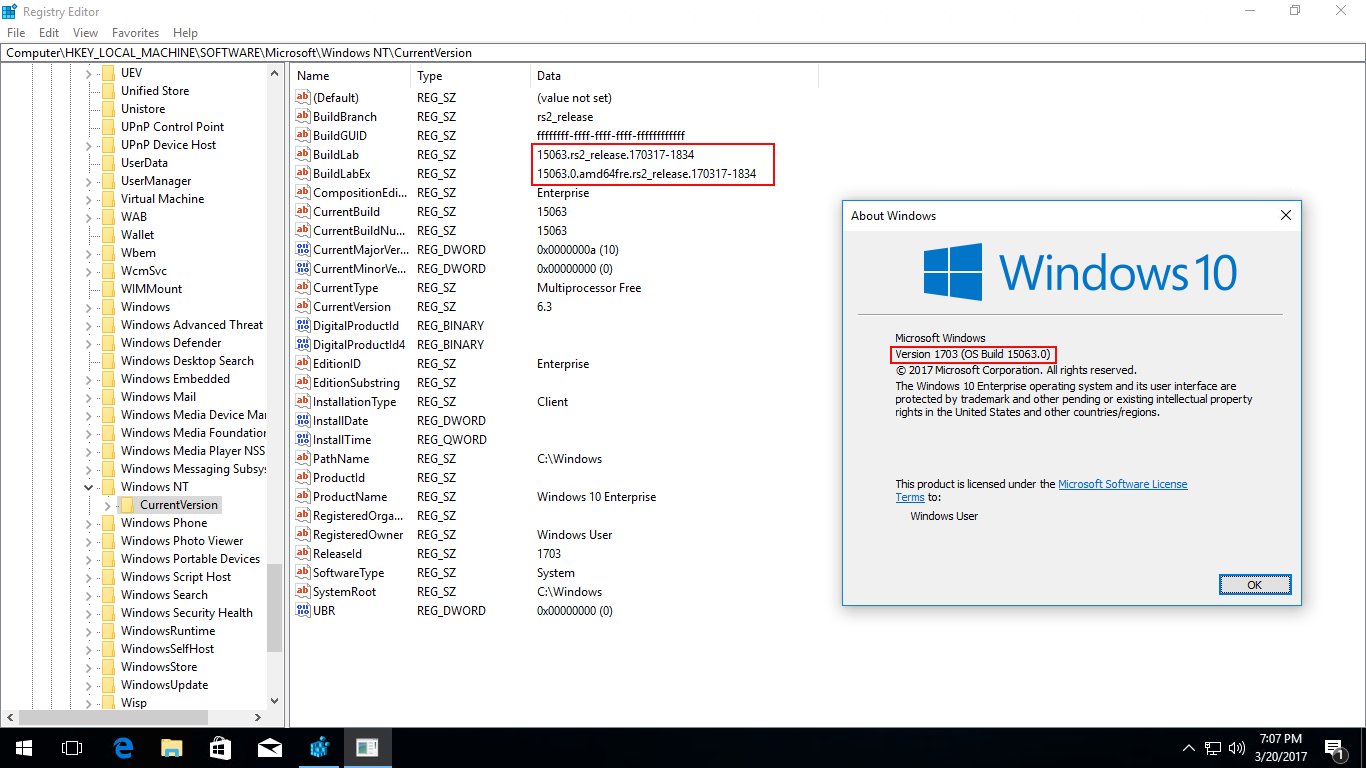Click the Wallet folder icon
Image resolution: width=1366 pixels, height=768 pixels.
(x=108, y=235)
